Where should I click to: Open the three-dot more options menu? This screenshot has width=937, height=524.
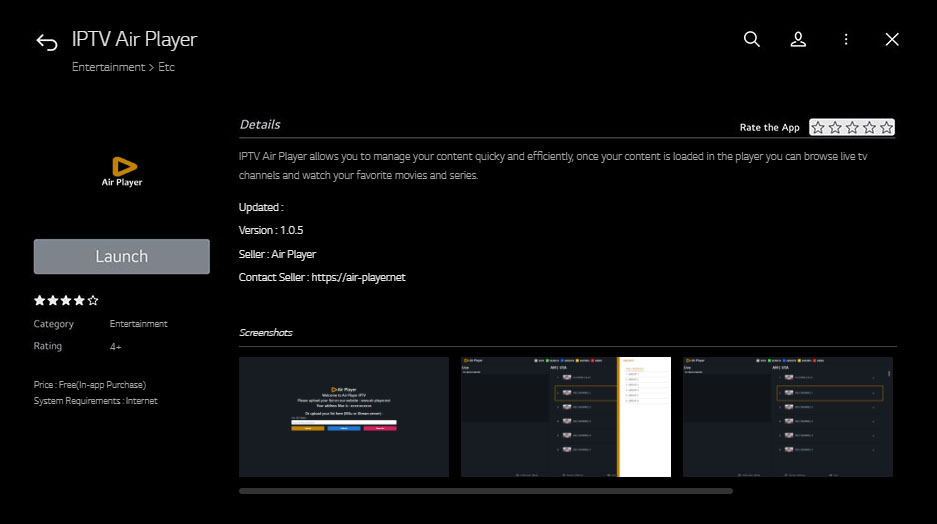pyautogui.click(x=846, y=39)
